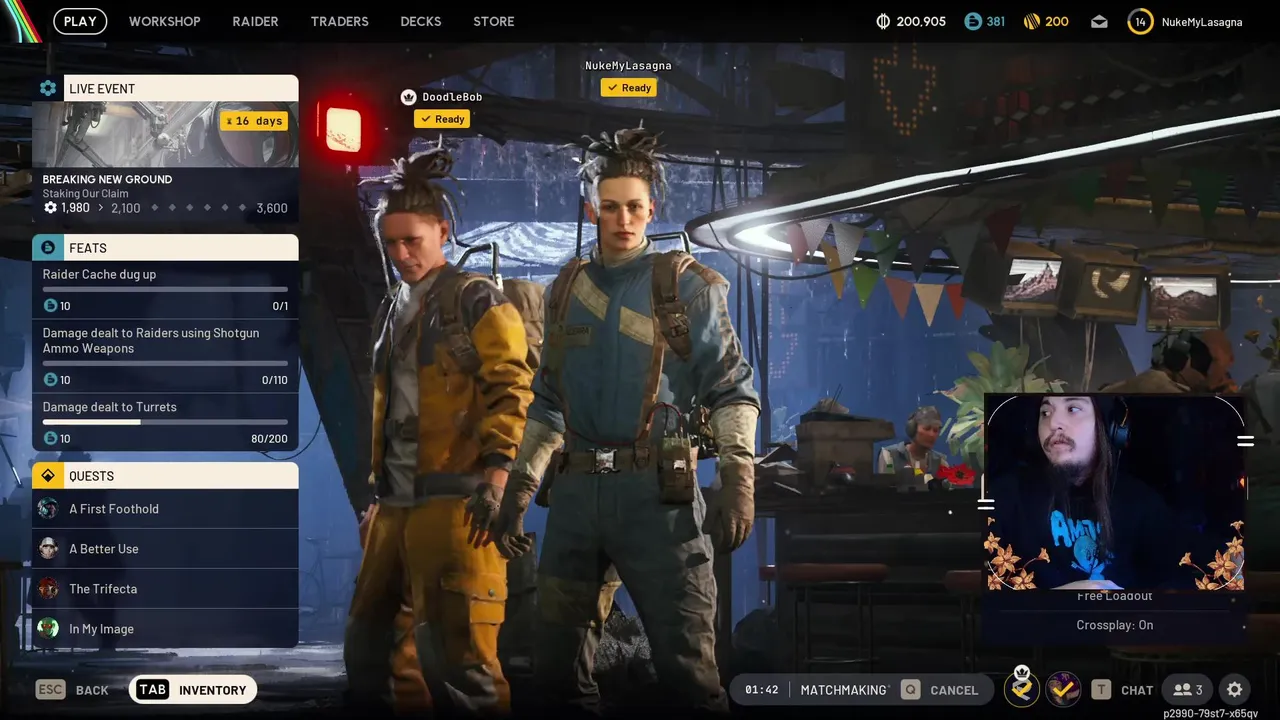1280x720 pixels.
Task: Click the Live Event gear icon
Action: [48, 88]
